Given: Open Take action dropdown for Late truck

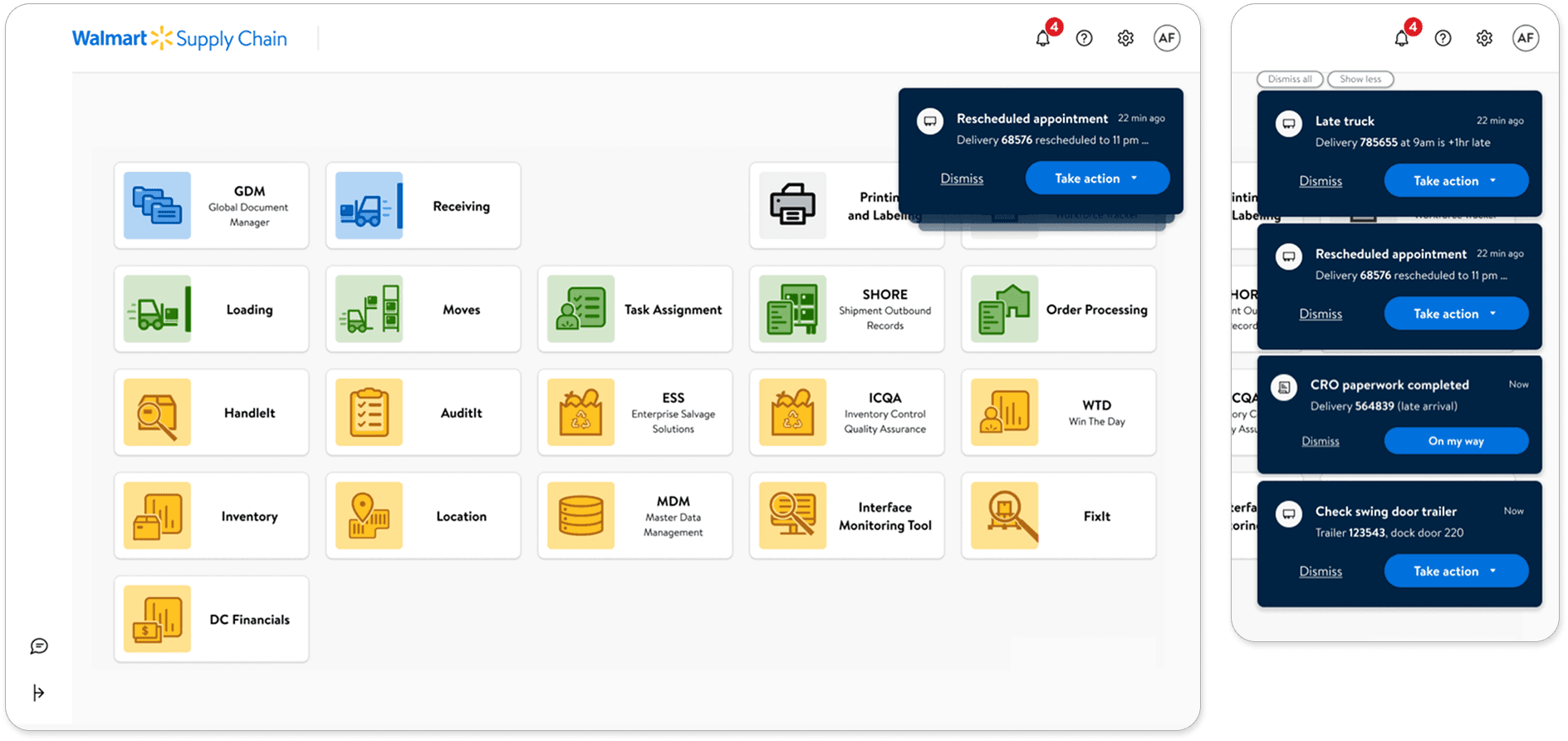Looking at the screenshot, I should (1456, 181).
